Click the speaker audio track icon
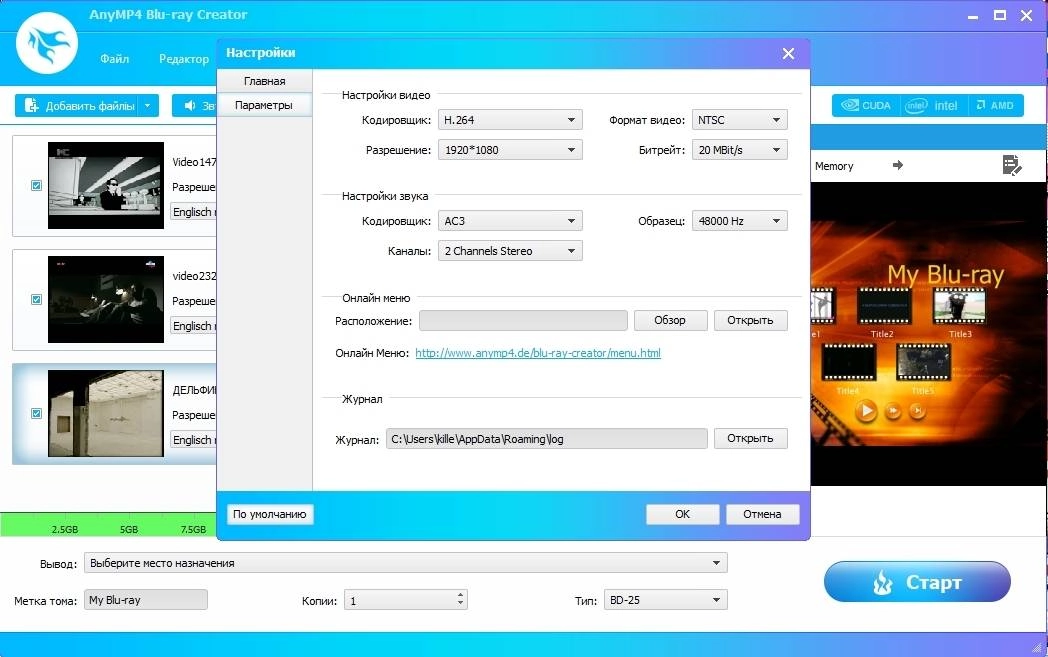The height and width of the screenshot is (657, 1048). (190, 106)
